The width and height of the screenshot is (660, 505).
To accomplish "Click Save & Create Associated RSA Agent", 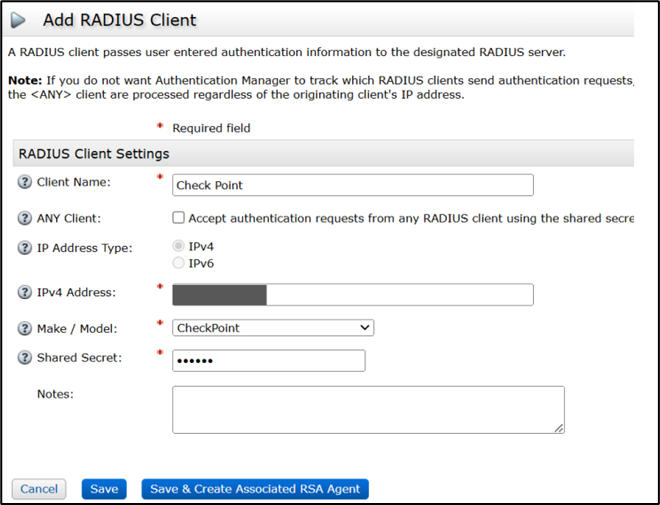I will point(255,489).
